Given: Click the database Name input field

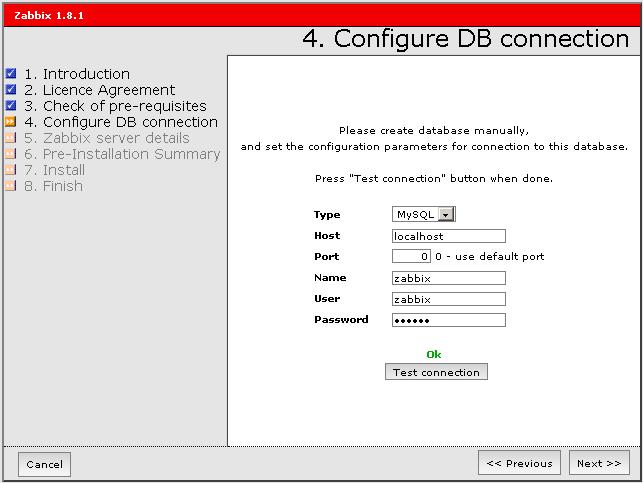Looking at the screenshot, I should (x=449, y=278).
